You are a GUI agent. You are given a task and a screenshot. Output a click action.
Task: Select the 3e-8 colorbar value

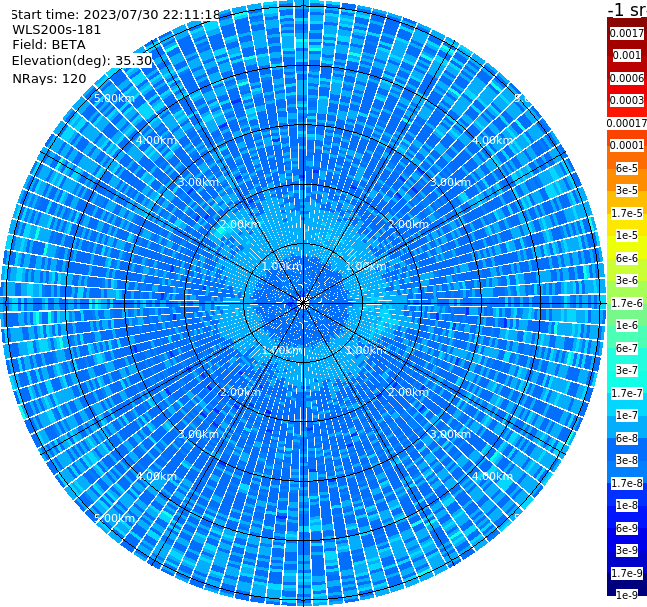point(627,460)
